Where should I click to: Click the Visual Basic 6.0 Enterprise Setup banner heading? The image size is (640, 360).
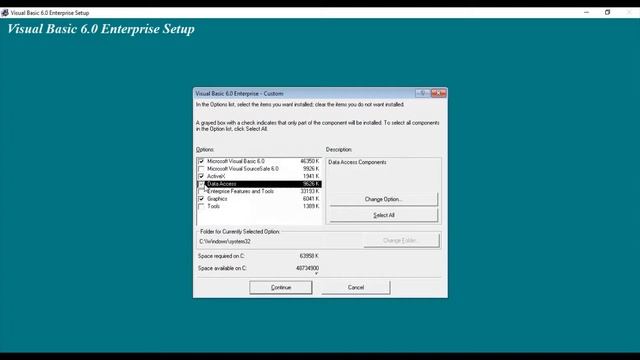click(x=101, y=29)
